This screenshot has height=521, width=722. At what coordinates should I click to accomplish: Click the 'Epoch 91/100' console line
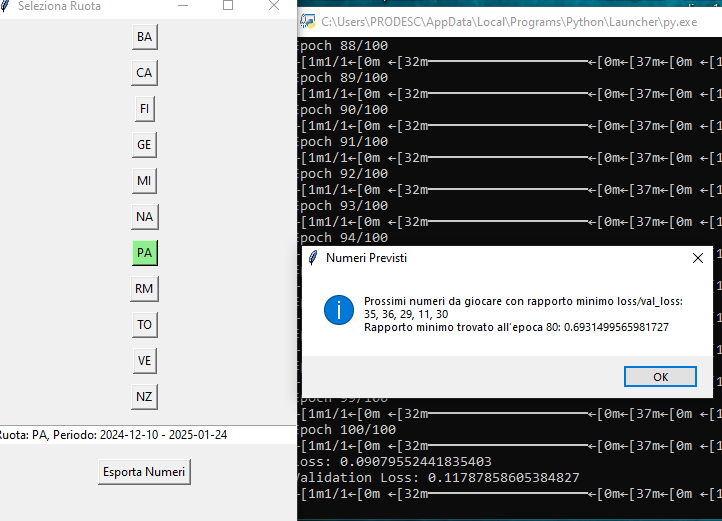coord(343,142)
